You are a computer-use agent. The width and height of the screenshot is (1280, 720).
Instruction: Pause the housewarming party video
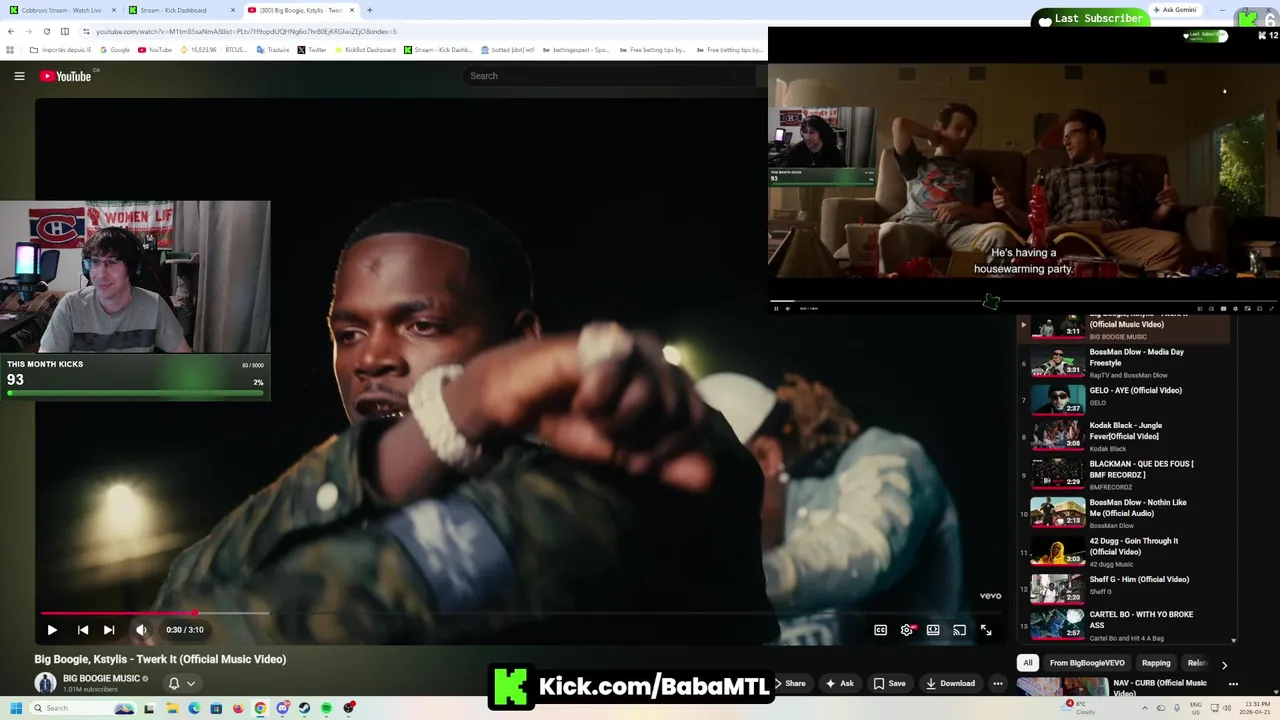pyautogui.click(x=776, y=308)
